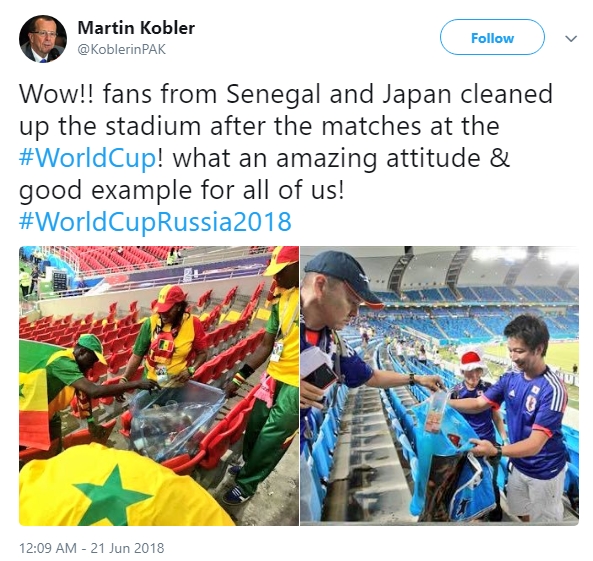This screenshot has height=561, width=593.
Task: View the Senegal fans cleaning photo
Action: [159, 386]
